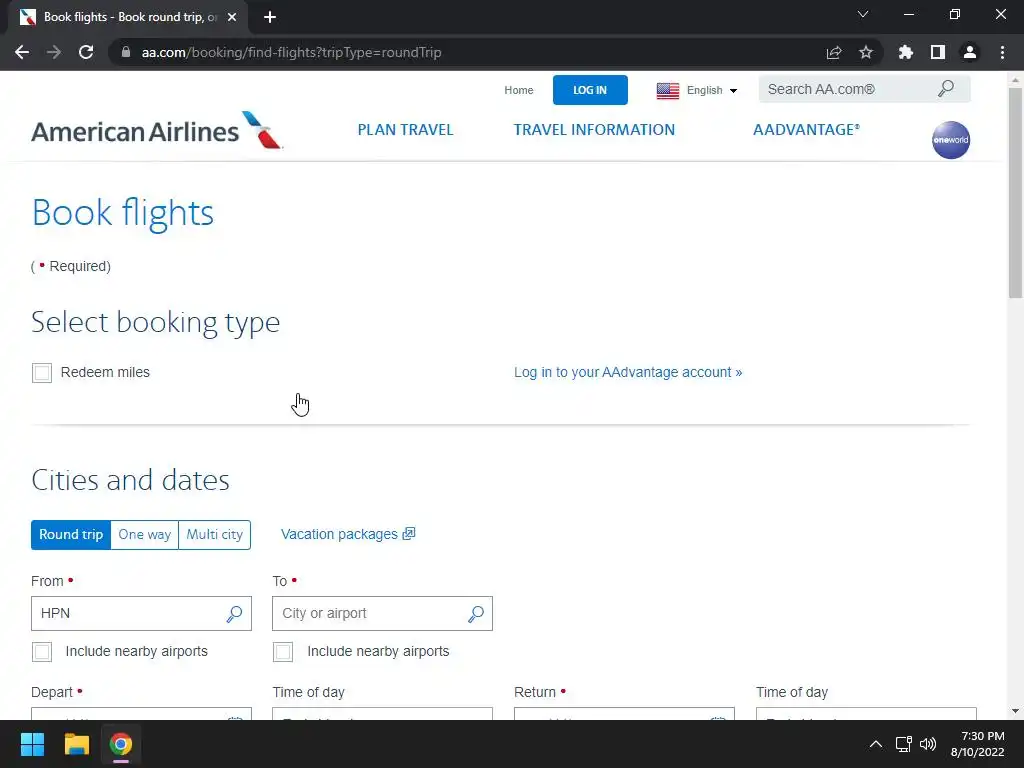The height and width of the screenshot is (768, 1024).
Task: Click the magnifier icon in From field
Action: point(234,614)
